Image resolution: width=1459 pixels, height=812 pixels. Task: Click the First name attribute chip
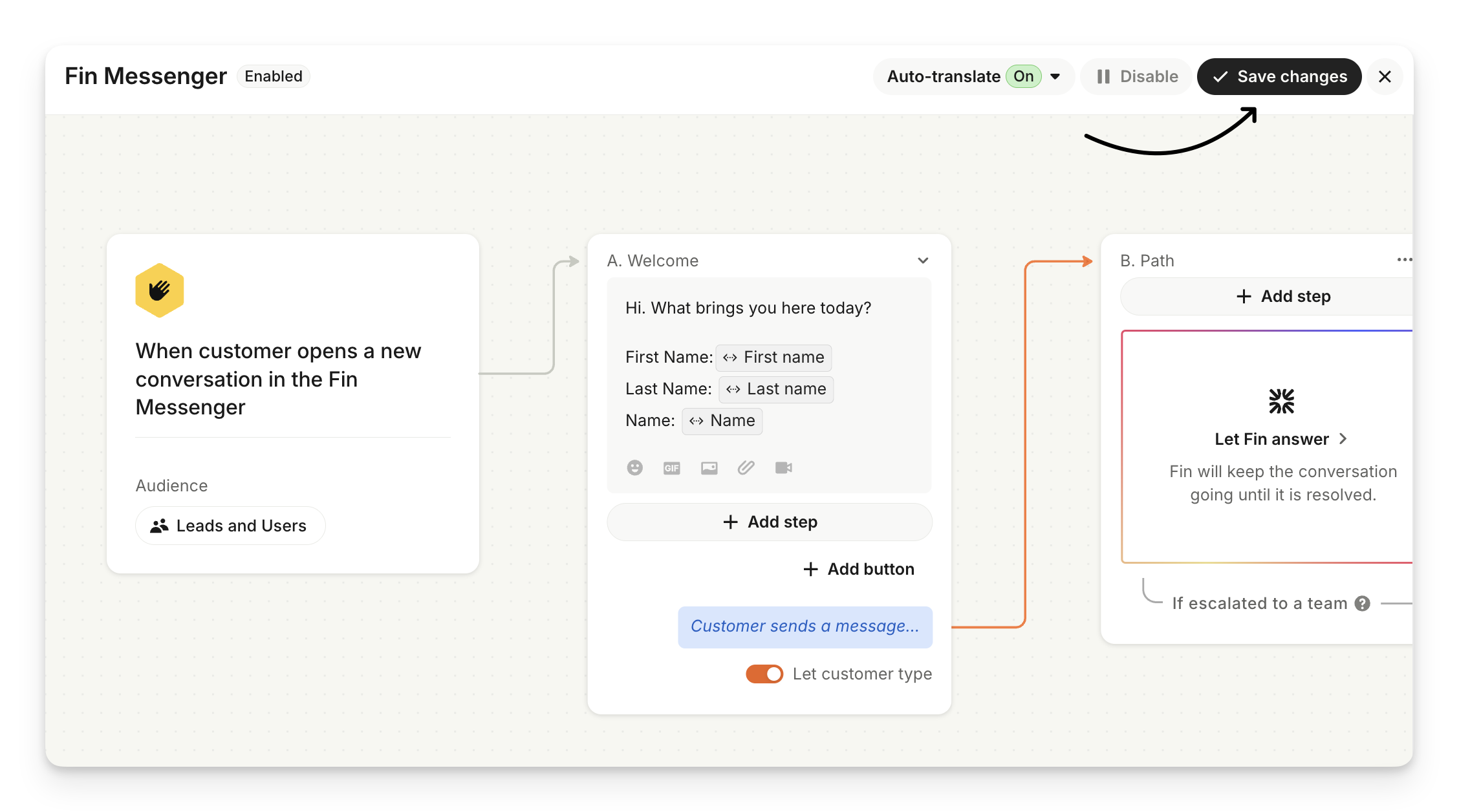pyautogui.click(x=773, y=358)
